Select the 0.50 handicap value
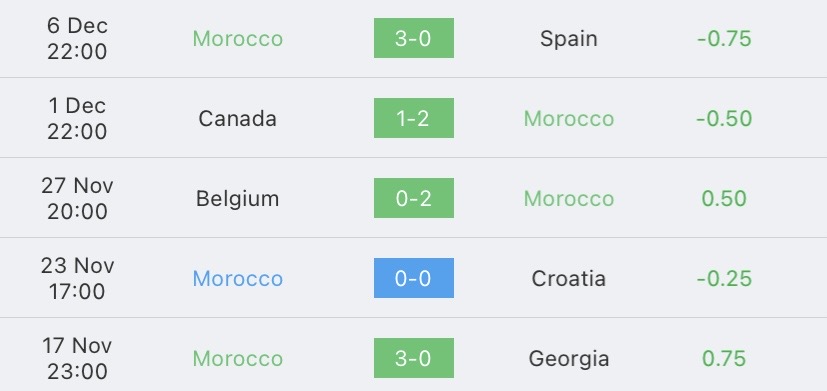This screenshot has height=391, width=827. (x=724, y=198)
